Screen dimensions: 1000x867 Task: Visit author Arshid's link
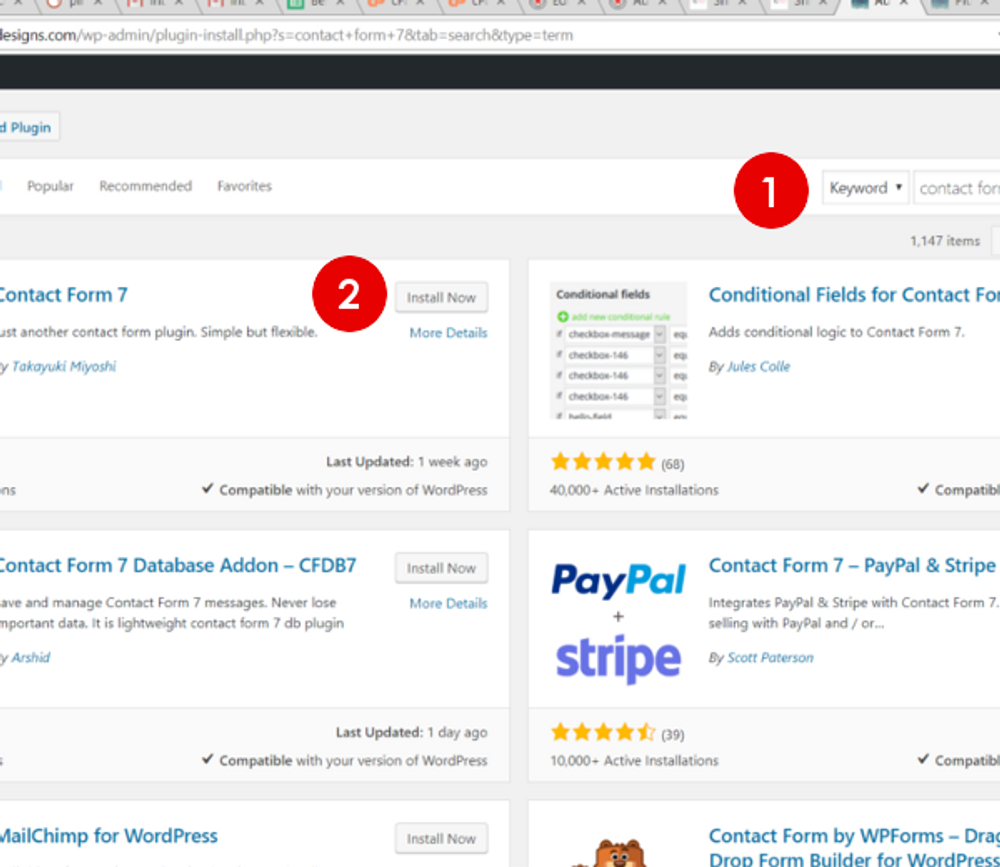click(x=31, y=657)
